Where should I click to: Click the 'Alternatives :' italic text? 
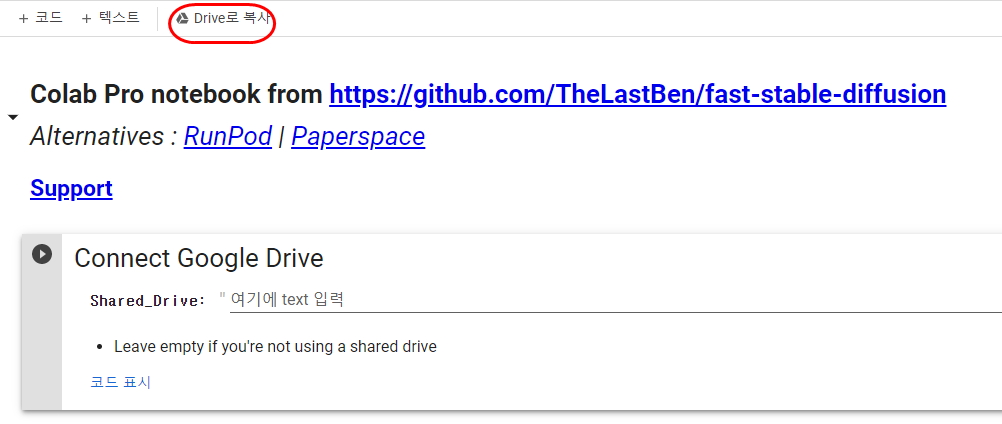(104, 136)
